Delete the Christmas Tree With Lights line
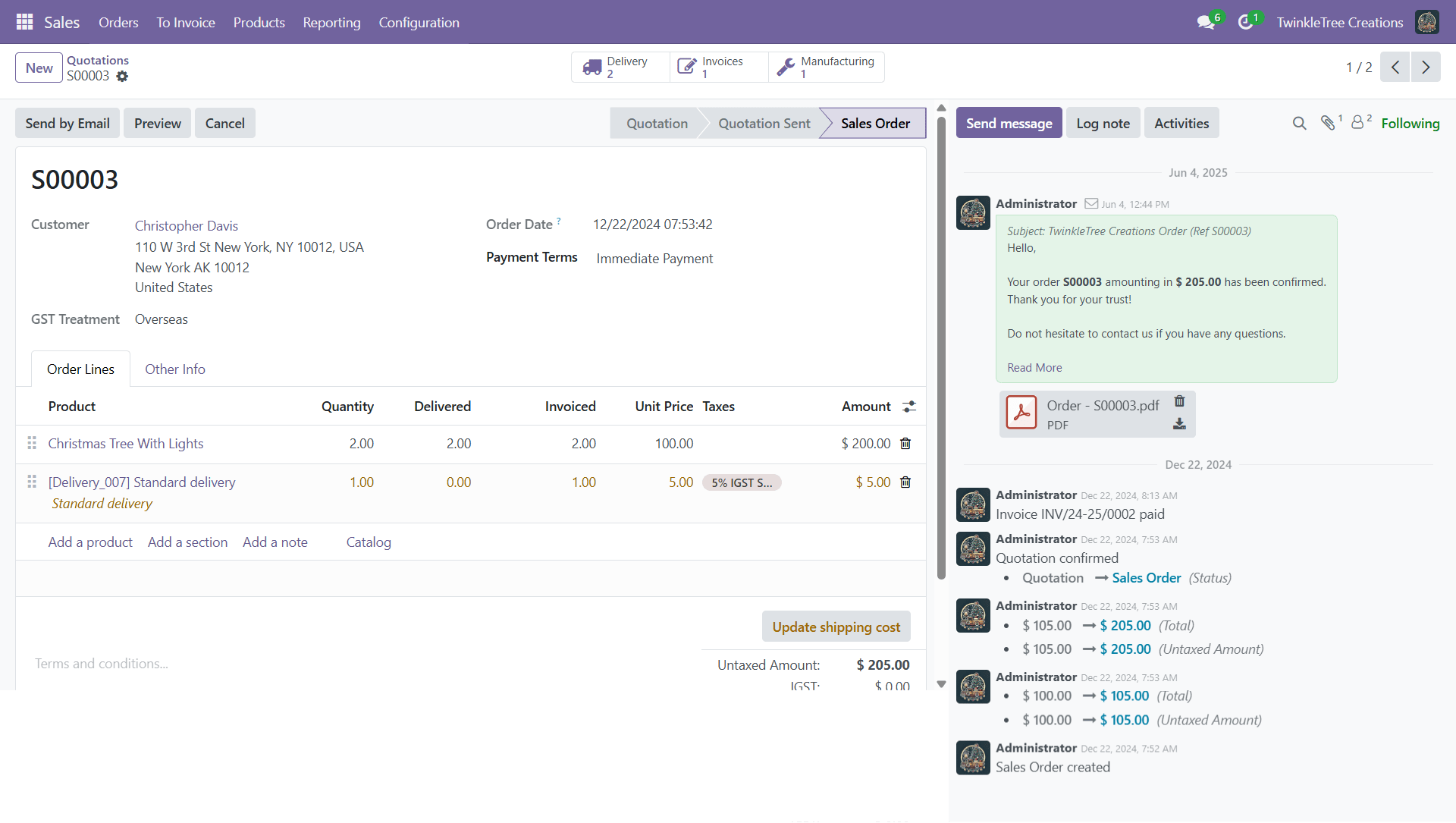Image resolution: width=1456 pixels, height=823 pixels. point(905,444)
